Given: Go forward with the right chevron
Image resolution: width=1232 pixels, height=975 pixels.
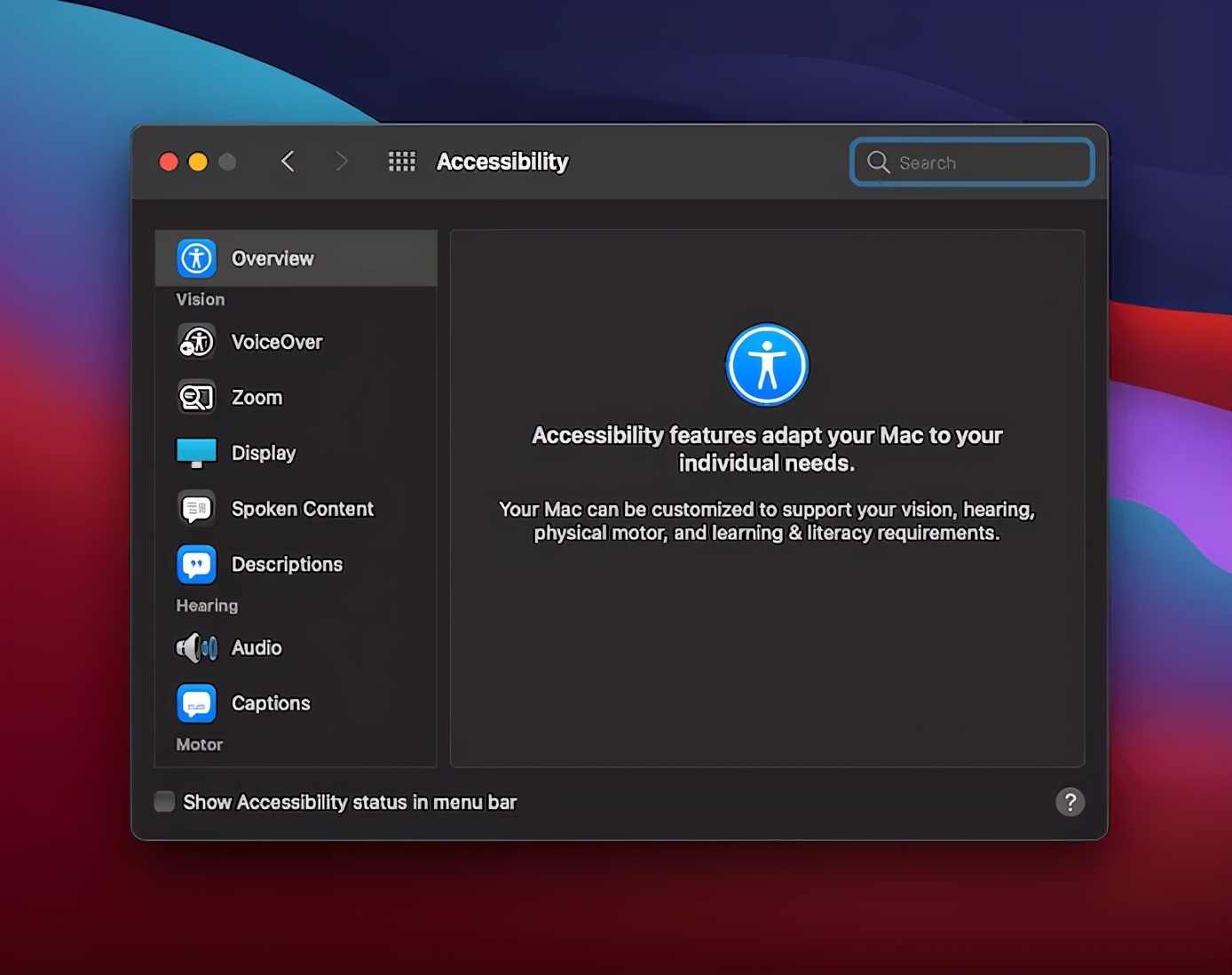Looking at the screenshot, I should coord(342,162).
